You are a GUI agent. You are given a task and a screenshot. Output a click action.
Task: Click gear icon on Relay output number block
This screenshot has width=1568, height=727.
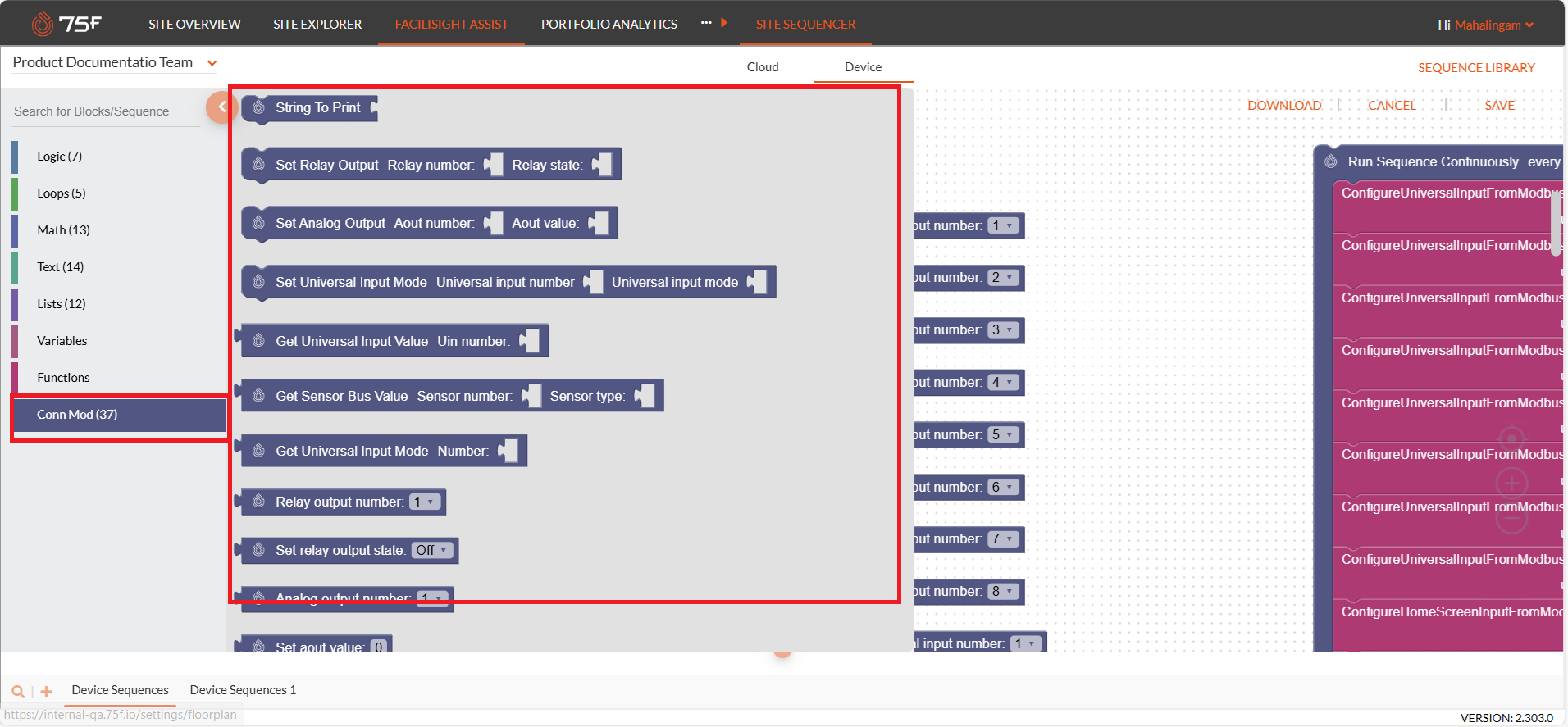click(258, 502)
